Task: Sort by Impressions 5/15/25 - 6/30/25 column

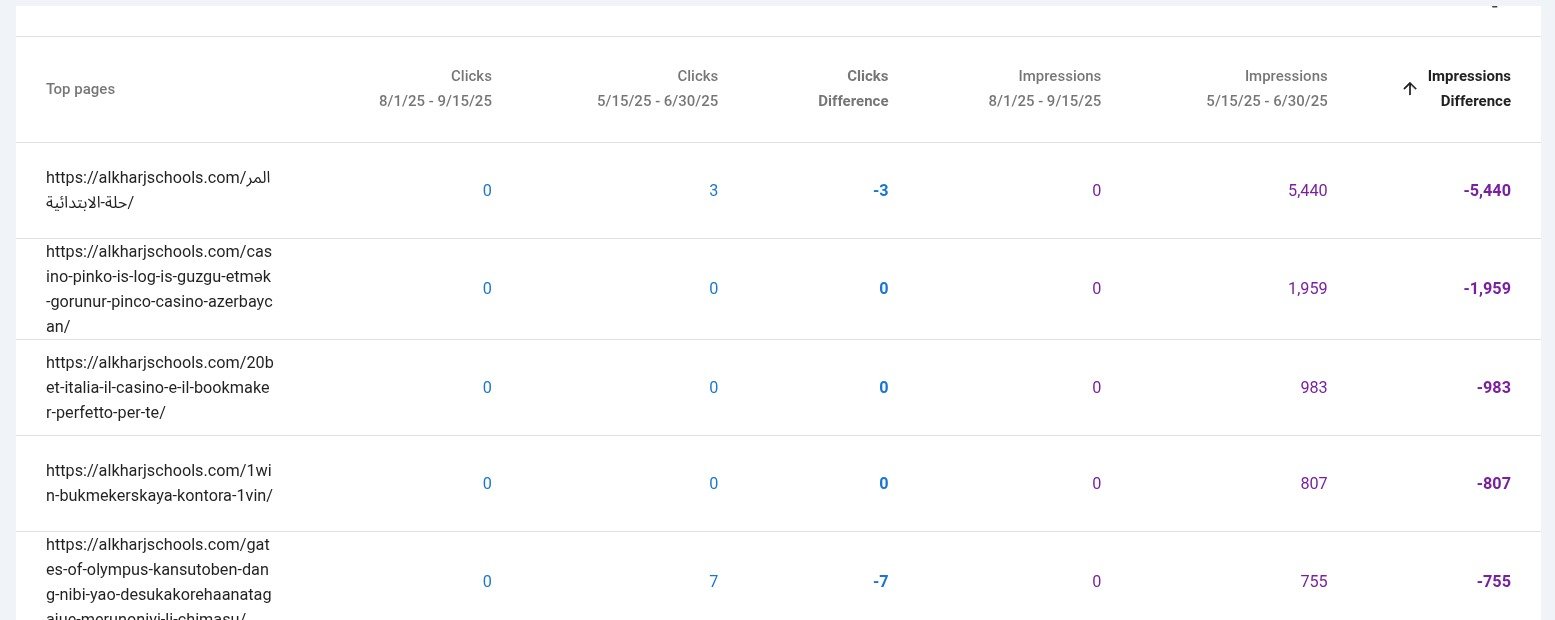Action: pos(1267,89)
